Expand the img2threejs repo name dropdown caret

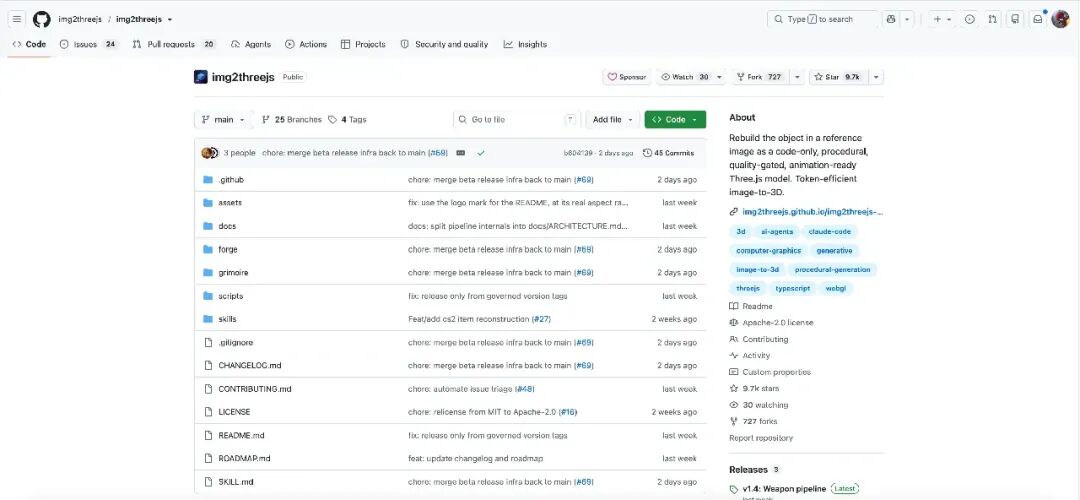pos(170,20)
